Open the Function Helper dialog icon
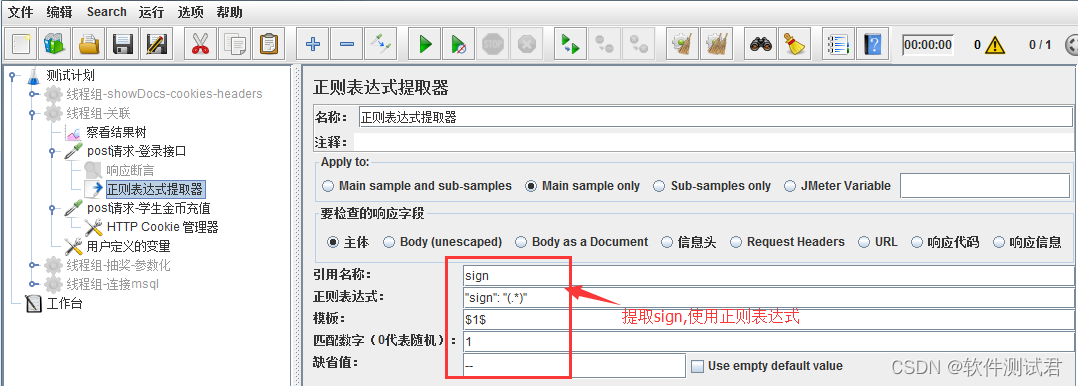Image resolution: width=1078 pixels, height=386 pixels. (x=839, y=45)
